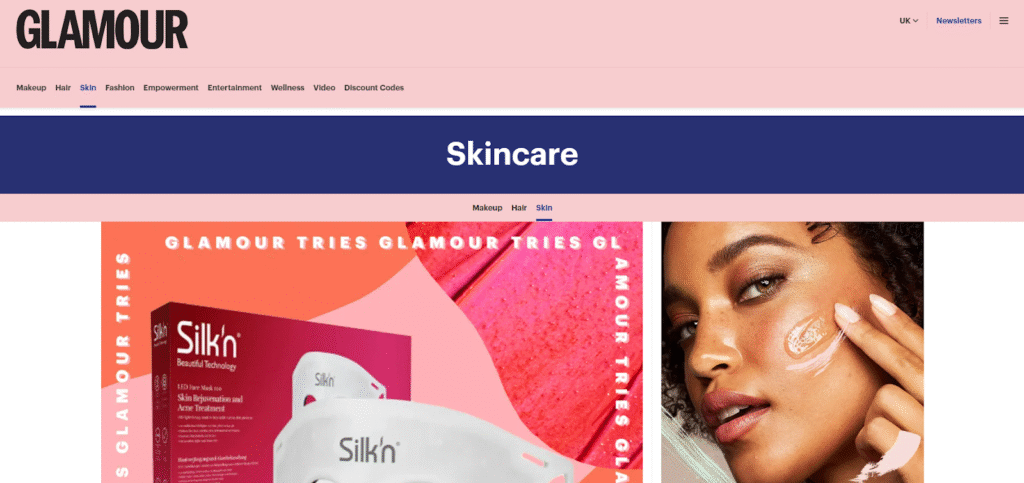This screenshot has width=1024, height=483.
Task: Switch to Hair sub-tab below Skincare banner
Action: tap(519, 208)
